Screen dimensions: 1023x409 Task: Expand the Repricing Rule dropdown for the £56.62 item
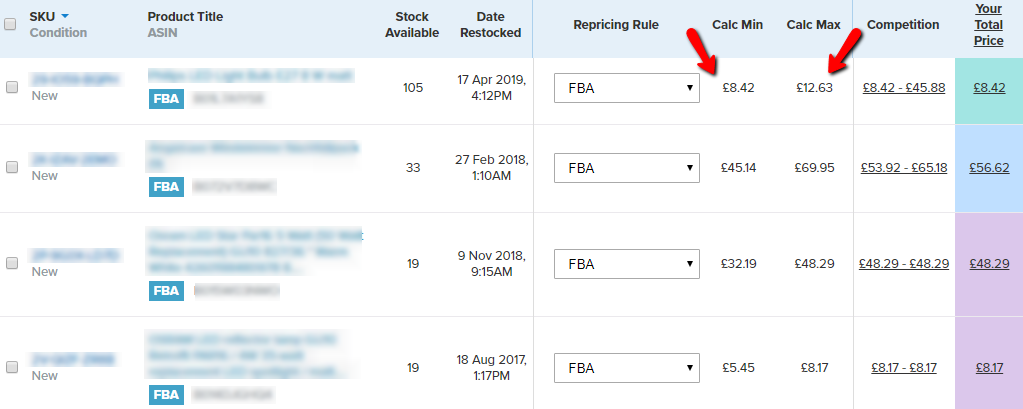tap(627, 167)
